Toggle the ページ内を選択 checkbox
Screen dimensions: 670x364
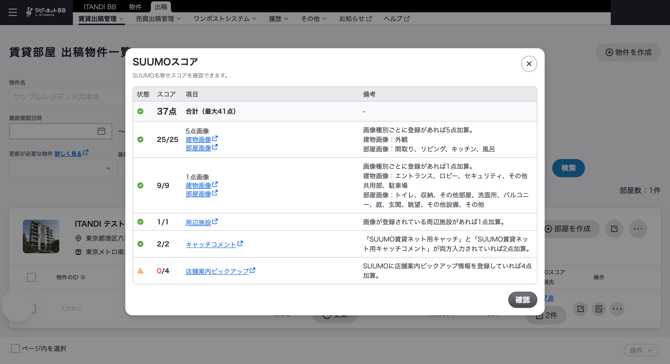(x=15, y=349)
